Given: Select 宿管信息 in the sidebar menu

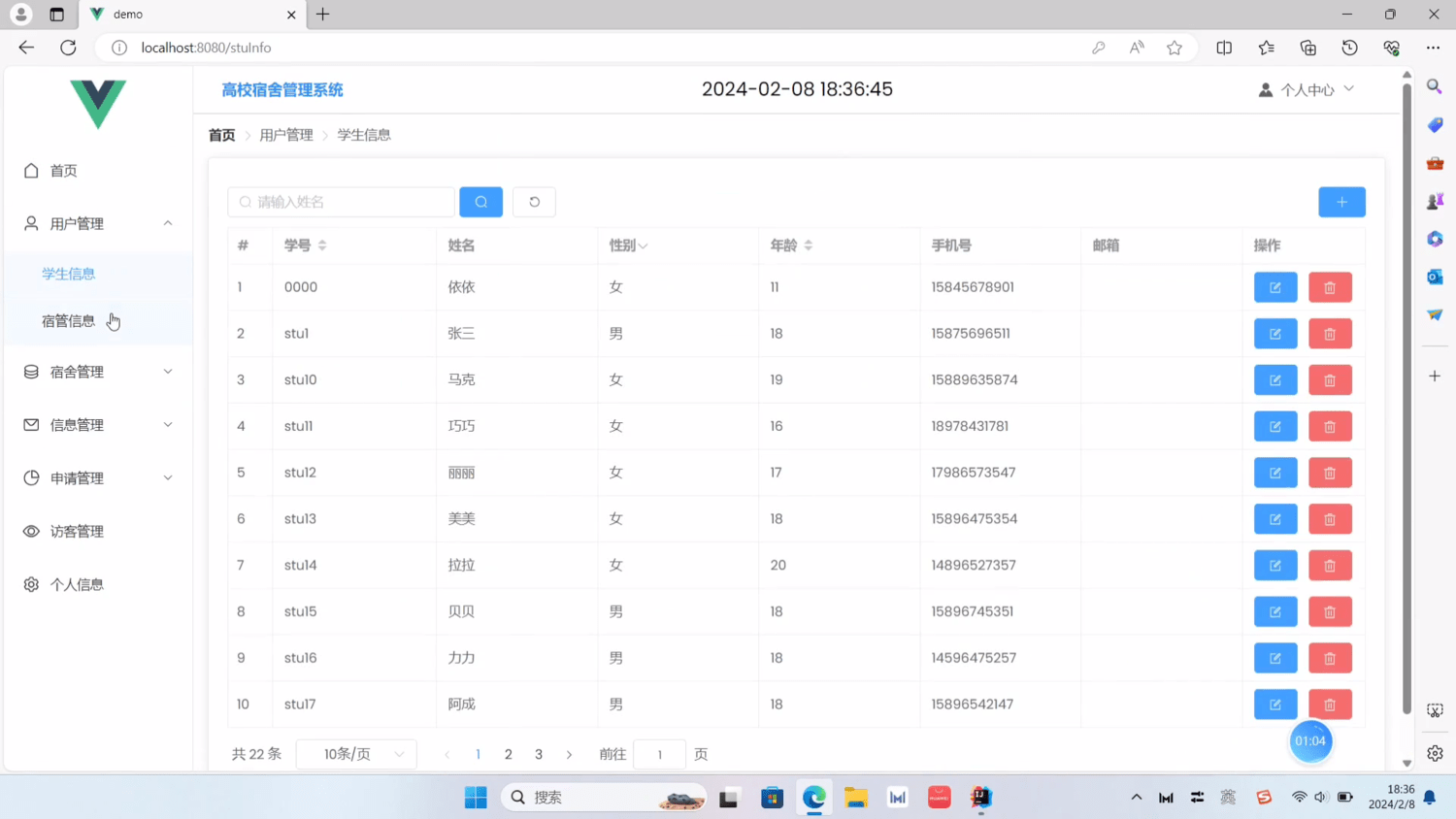Looking at the screenshot, I should pyautogui.click(x=68, y=320).
